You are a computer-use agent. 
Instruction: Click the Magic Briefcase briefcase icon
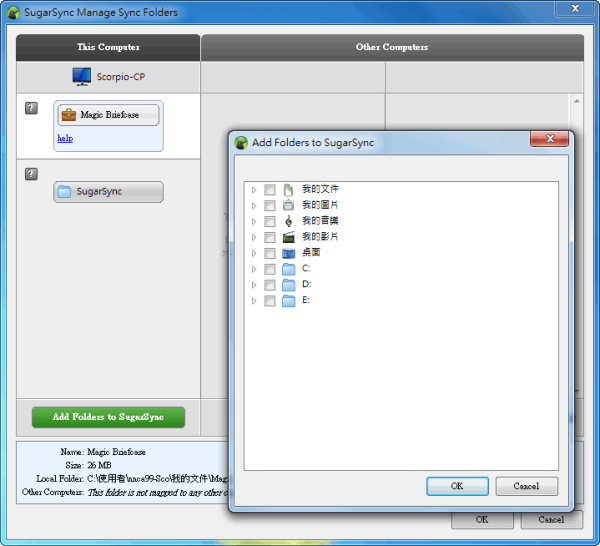tap(69, 114)
